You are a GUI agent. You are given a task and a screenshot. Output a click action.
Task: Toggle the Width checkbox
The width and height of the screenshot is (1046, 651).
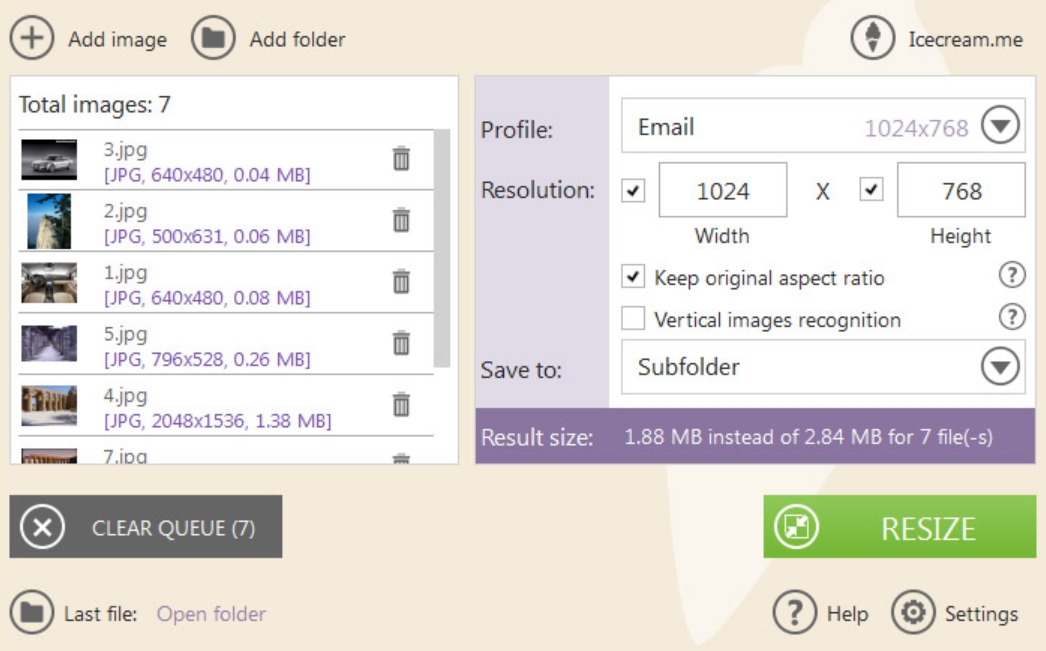(633, 191)
